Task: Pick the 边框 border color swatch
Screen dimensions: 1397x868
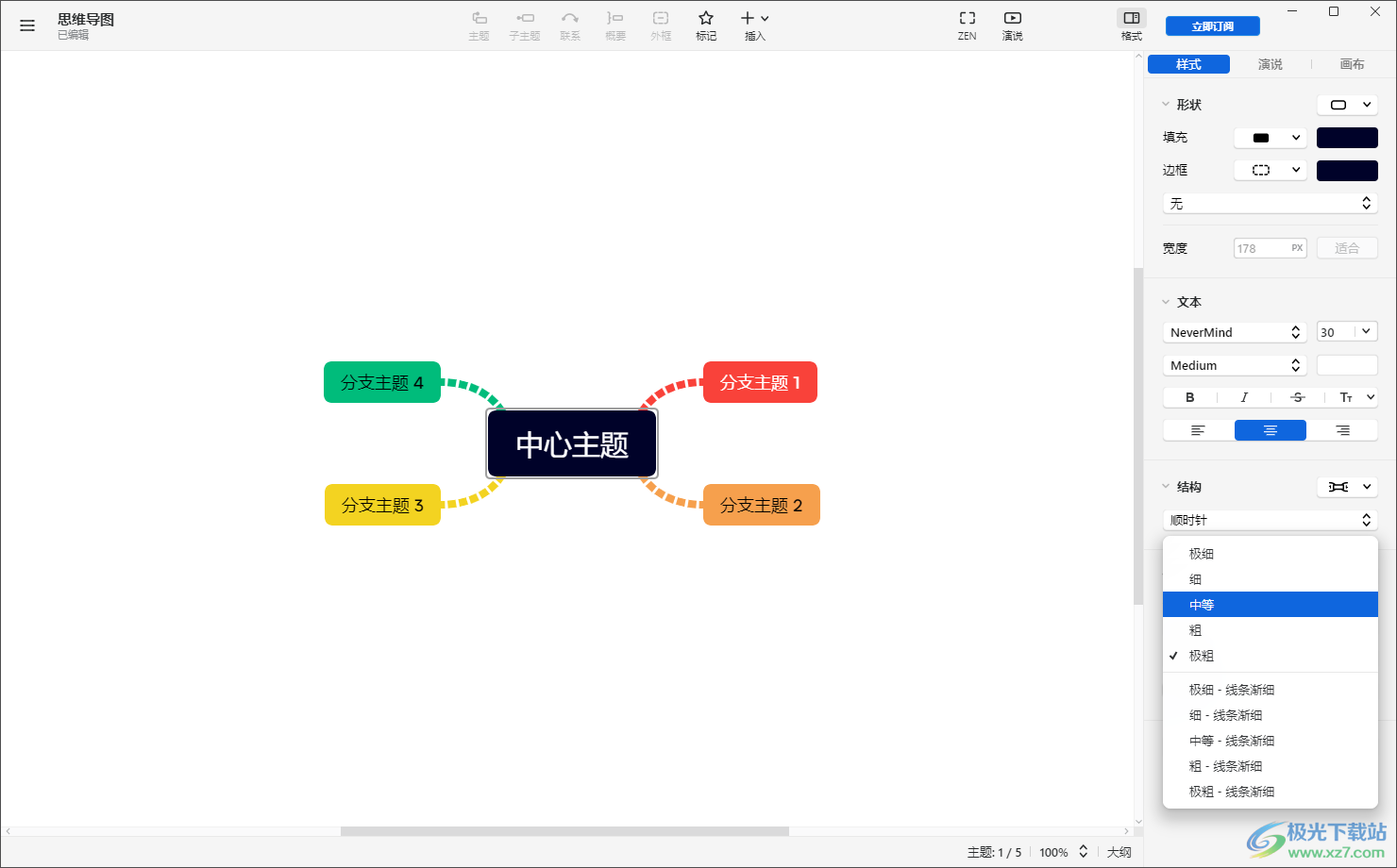Action: (x=1347, y=171)
